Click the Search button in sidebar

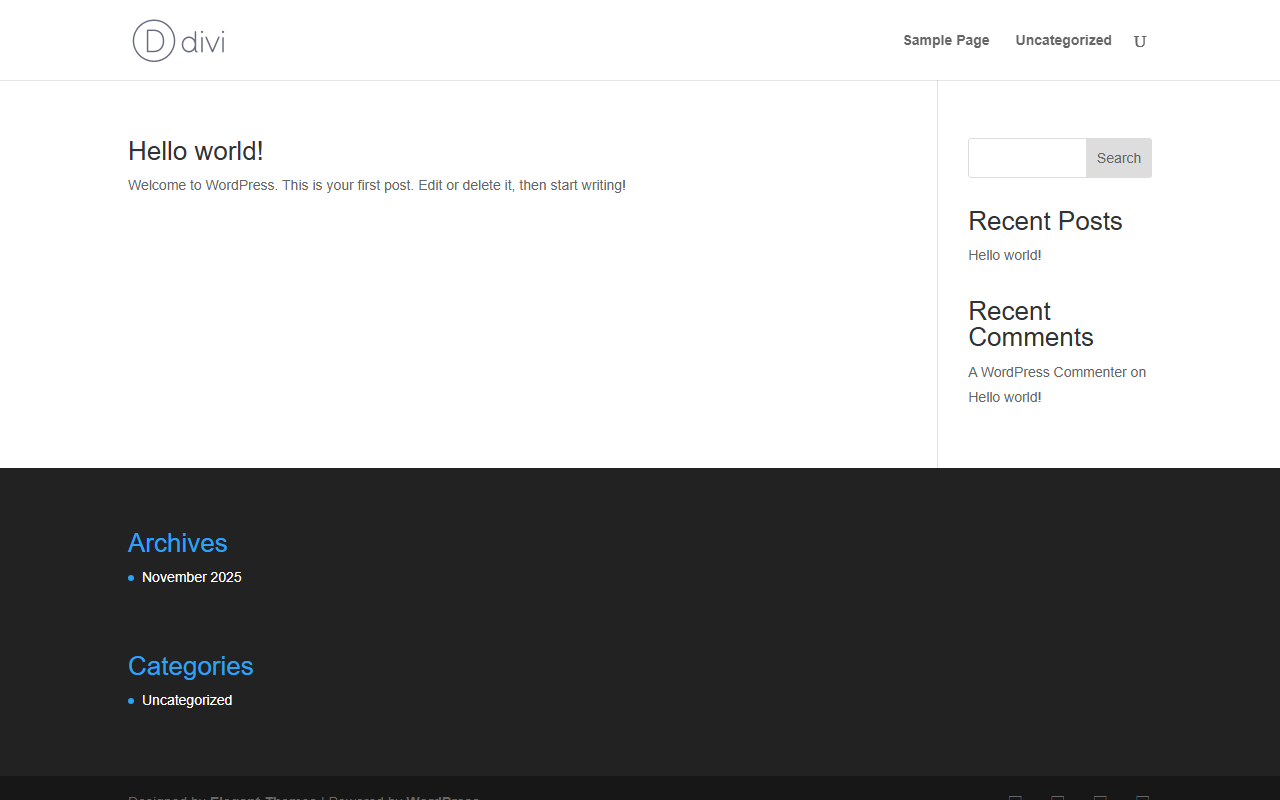(x=1119, y=158)
